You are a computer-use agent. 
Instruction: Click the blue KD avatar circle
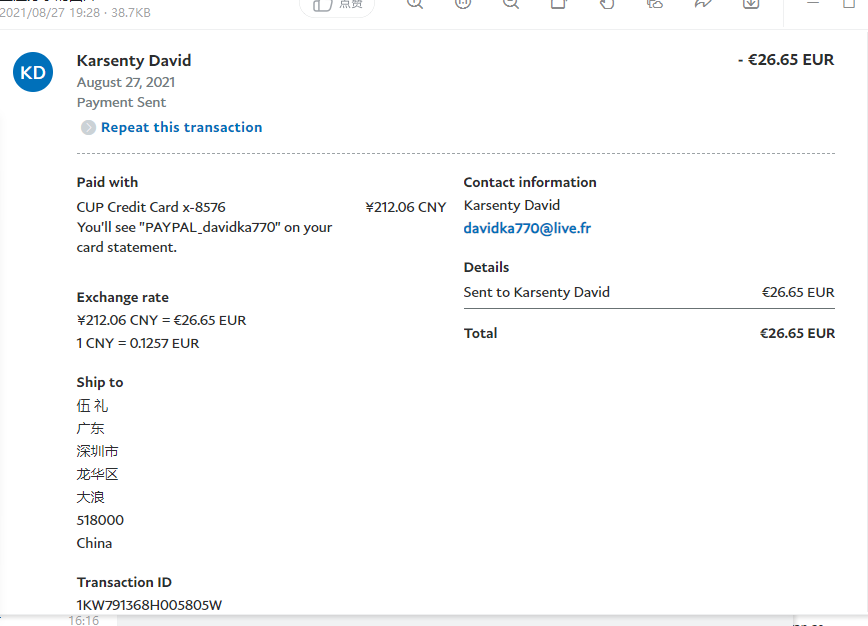33,72
